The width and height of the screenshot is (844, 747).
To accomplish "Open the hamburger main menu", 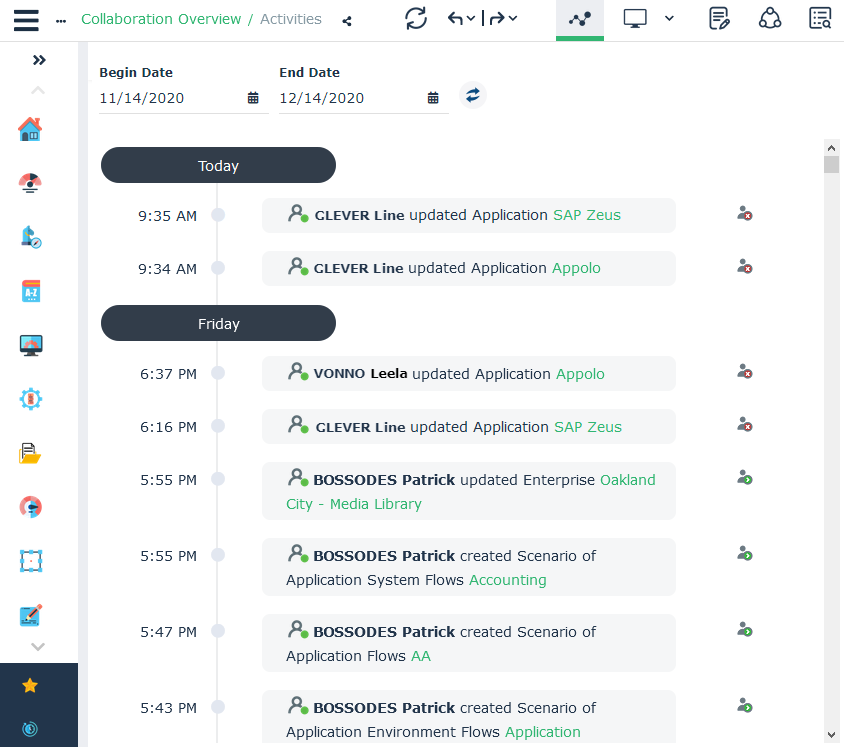I will click(26, 20).
